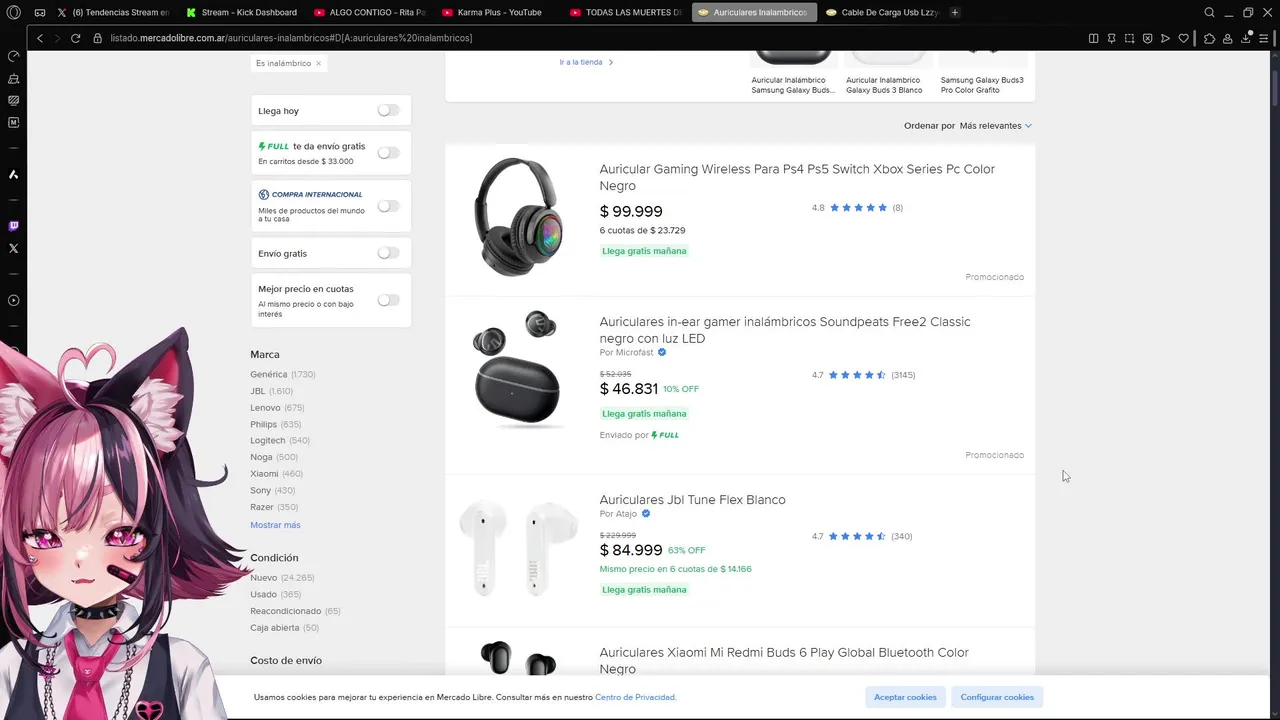The image size is (1280, 720).
Task: Go back using the browser back arrow
Action: (x=39, y=38)
